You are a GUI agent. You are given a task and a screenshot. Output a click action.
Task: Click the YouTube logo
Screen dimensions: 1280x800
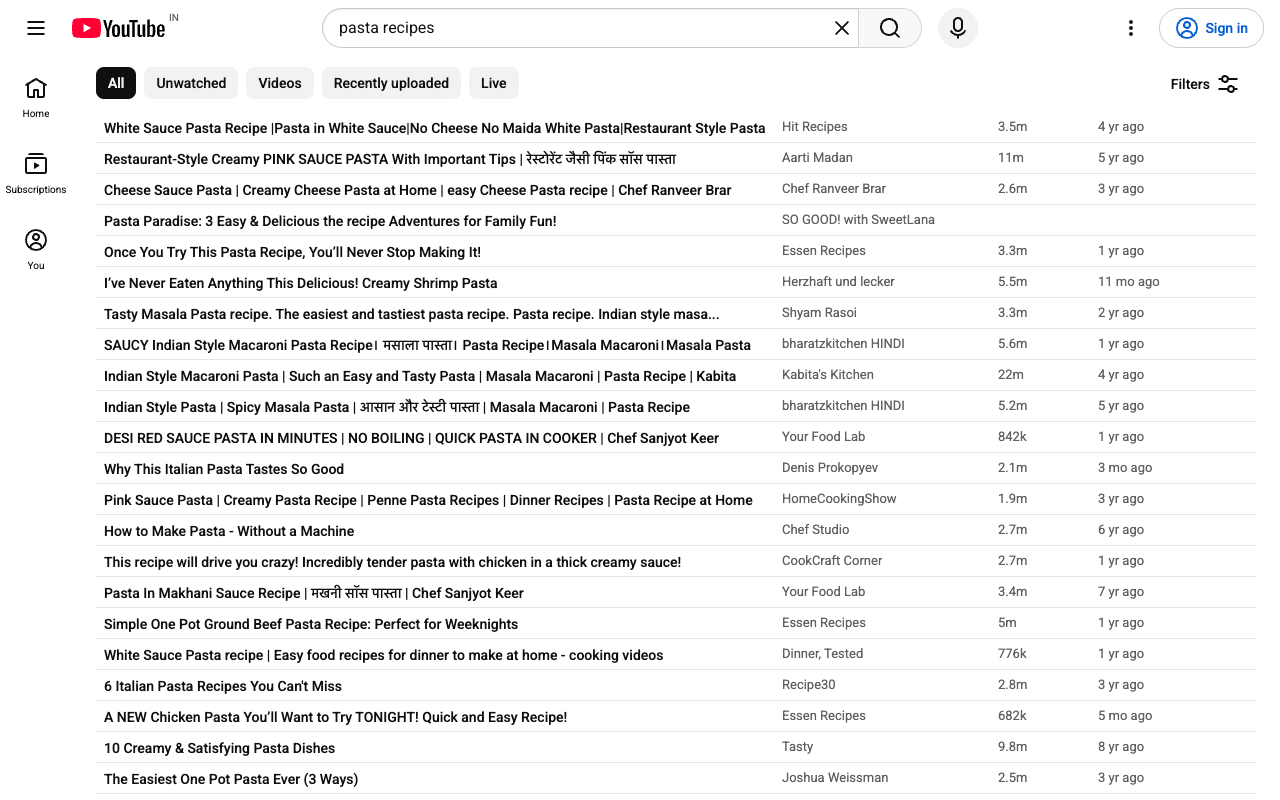point(118,28)
